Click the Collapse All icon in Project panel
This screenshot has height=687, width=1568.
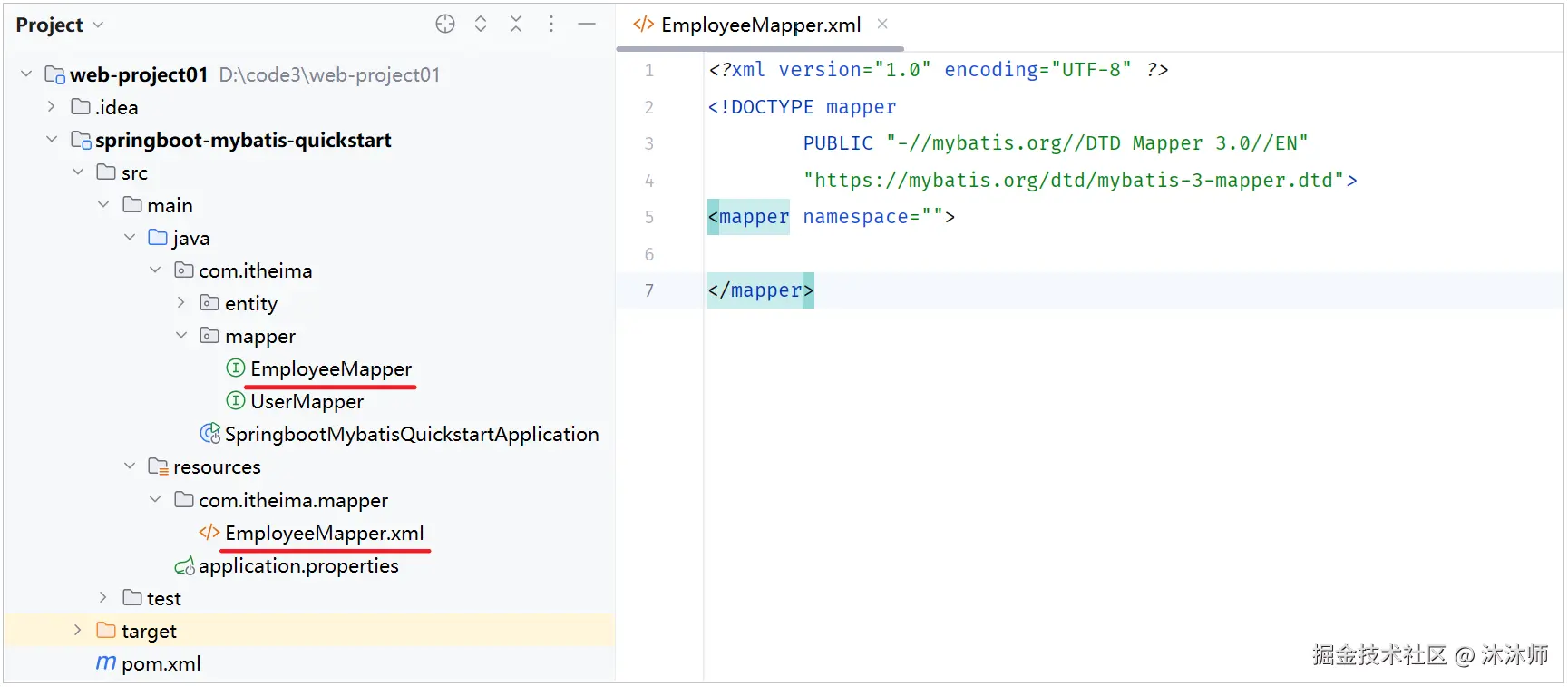[516, 25]
